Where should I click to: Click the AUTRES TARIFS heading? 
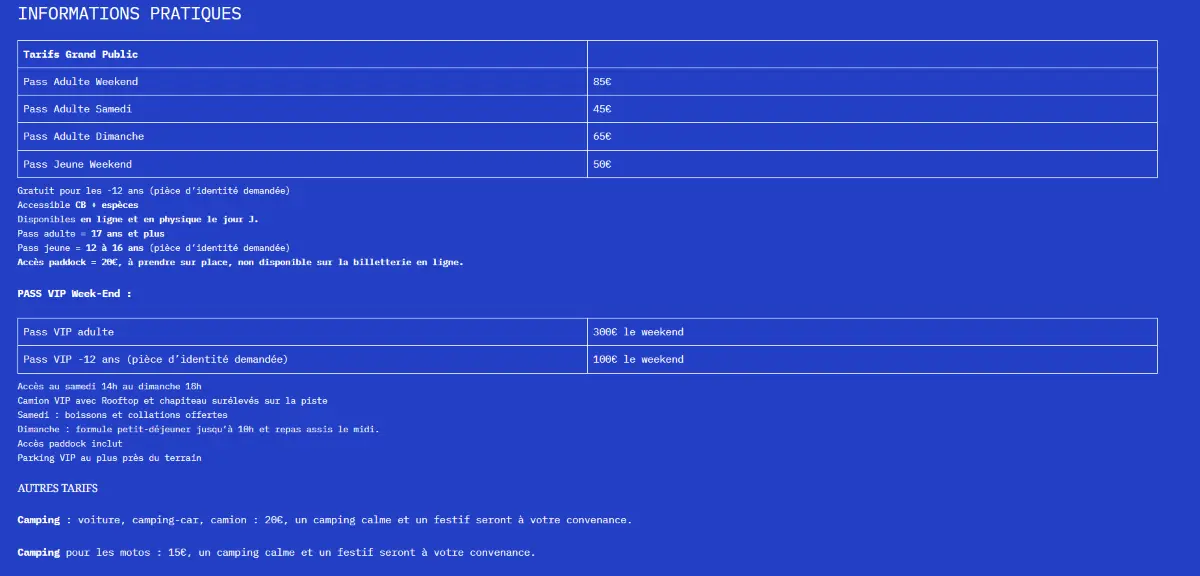tap(57, 488)
